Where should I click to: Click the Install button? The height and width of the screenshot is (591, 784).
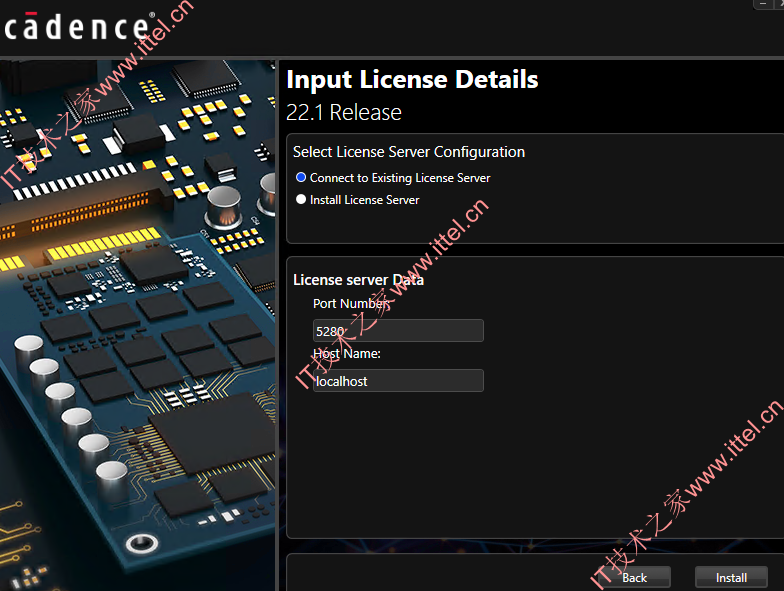coord(731,578)
